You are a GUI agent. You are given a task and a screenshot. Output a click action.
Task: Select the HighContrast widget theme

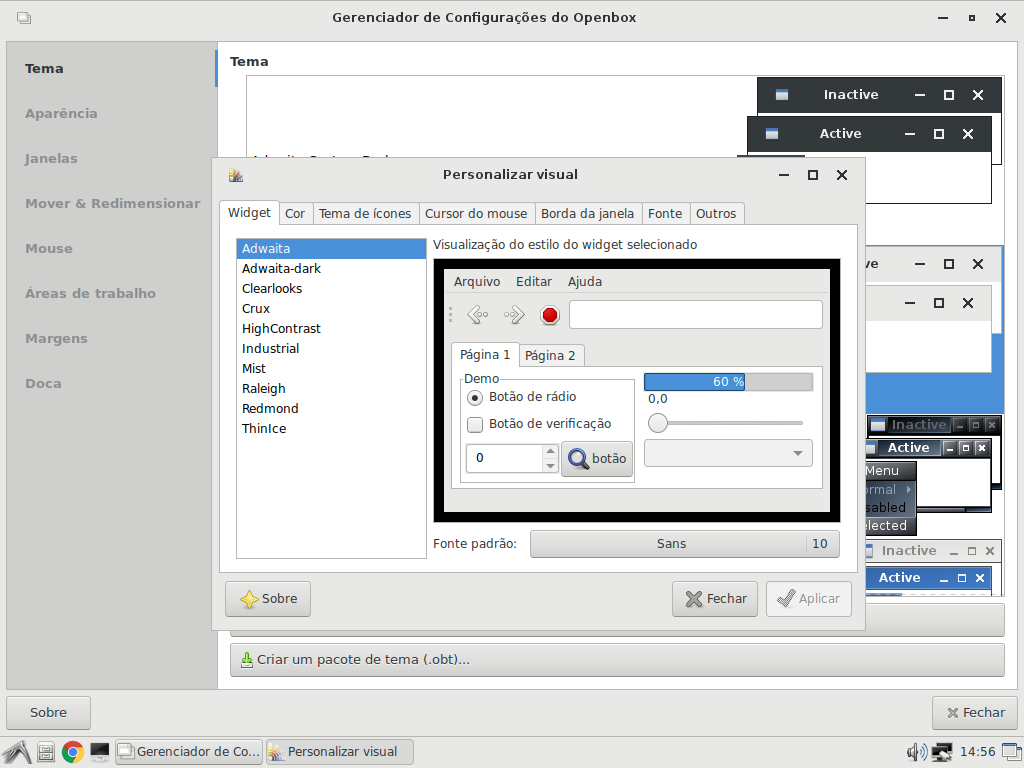click(x=331, y=328)
